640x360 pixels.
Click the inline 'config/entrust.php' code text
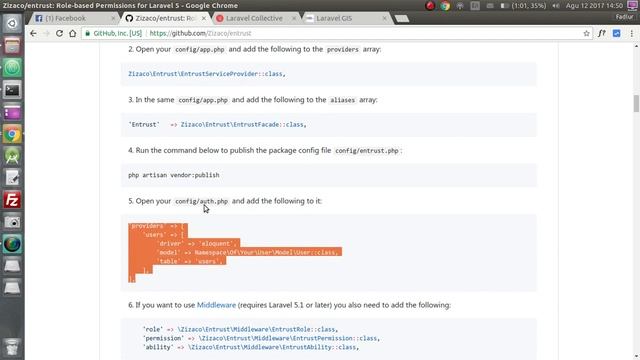coord(367,151)
